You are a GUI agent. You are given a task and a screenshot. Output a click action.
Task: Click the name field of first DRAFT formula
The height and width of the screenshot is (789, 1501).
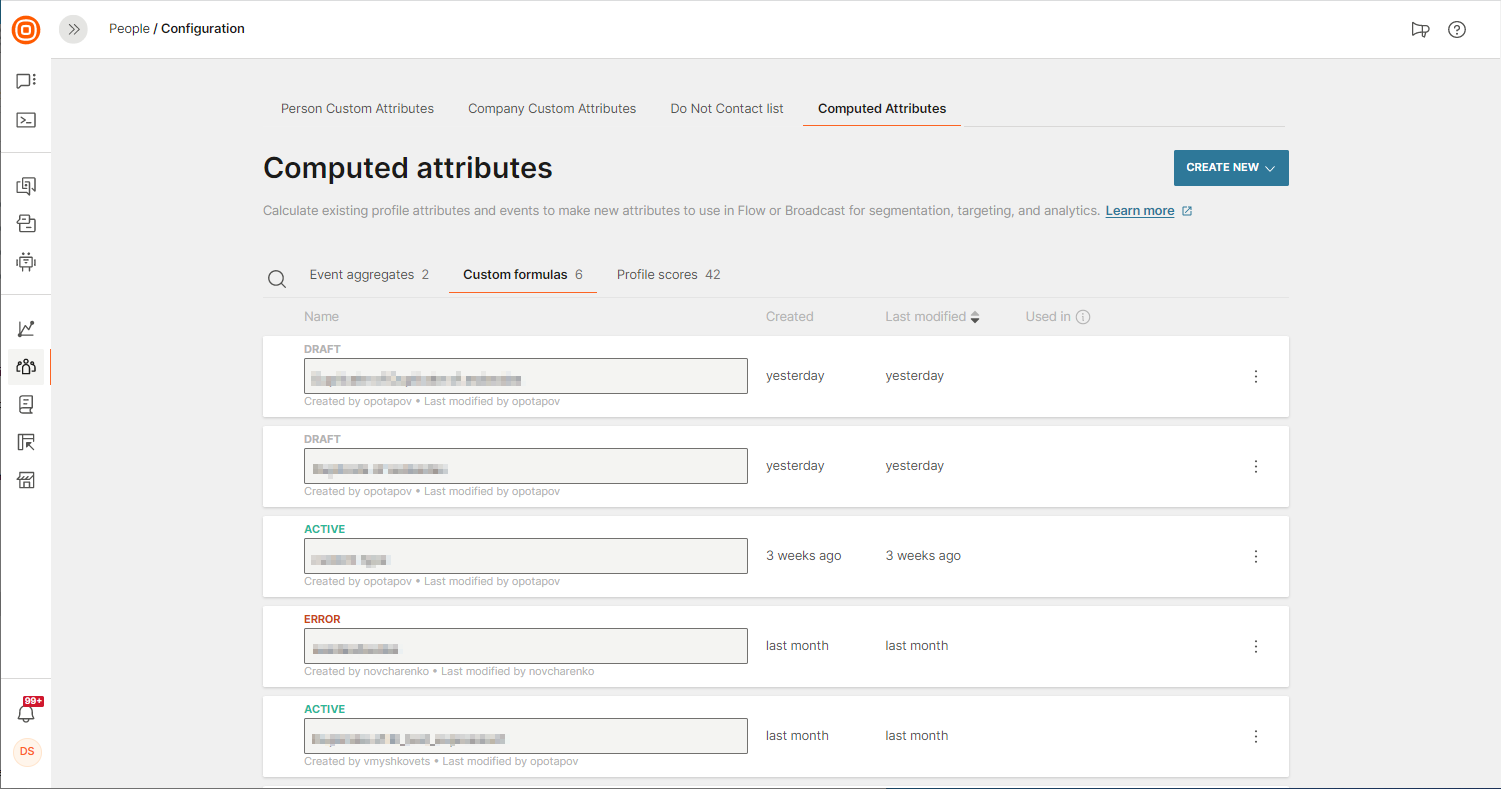525,376
